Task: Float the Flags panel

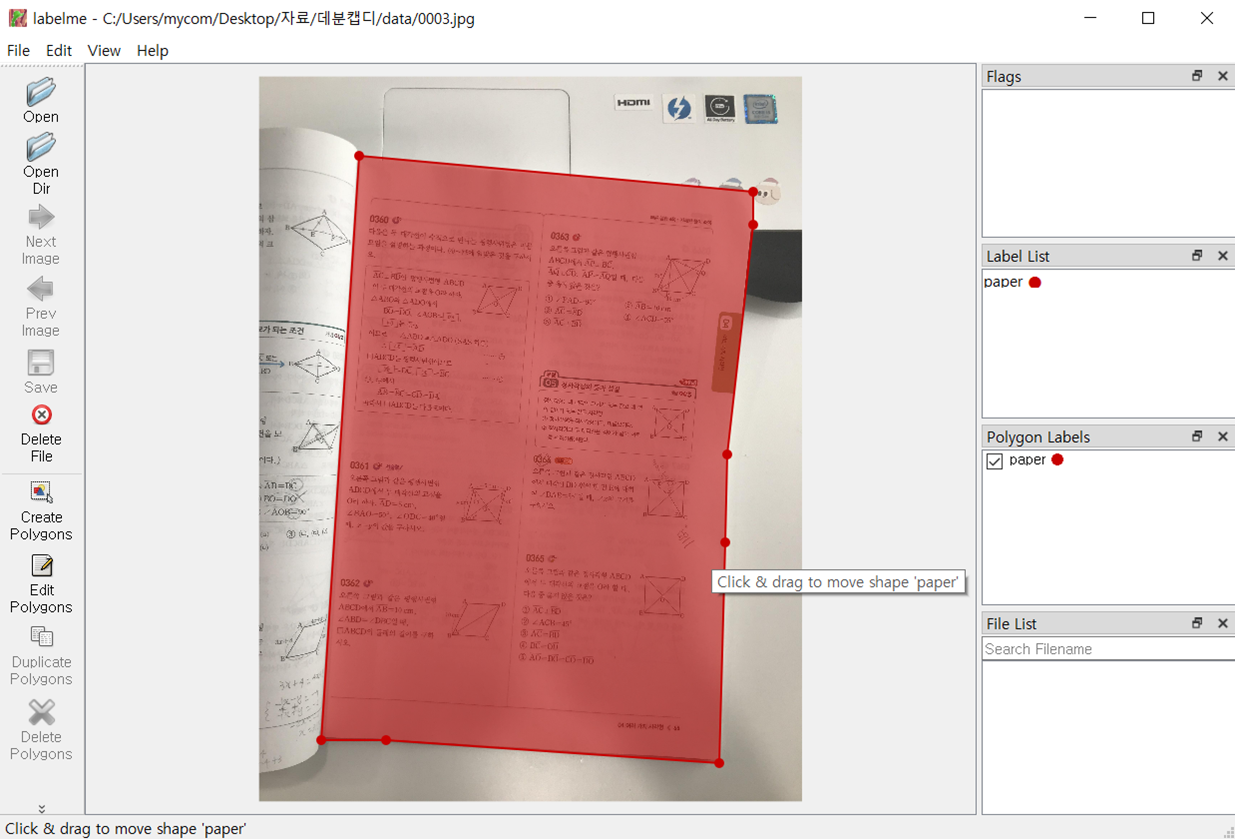Action: [x=1197, y=76]
